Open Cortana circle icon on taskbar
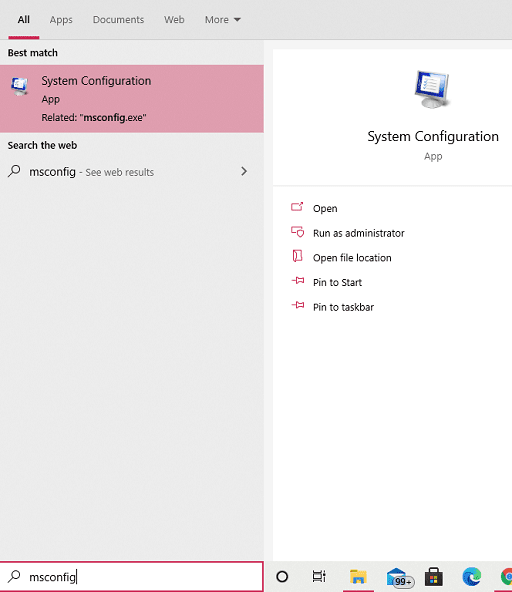 (x=282, y=577)
